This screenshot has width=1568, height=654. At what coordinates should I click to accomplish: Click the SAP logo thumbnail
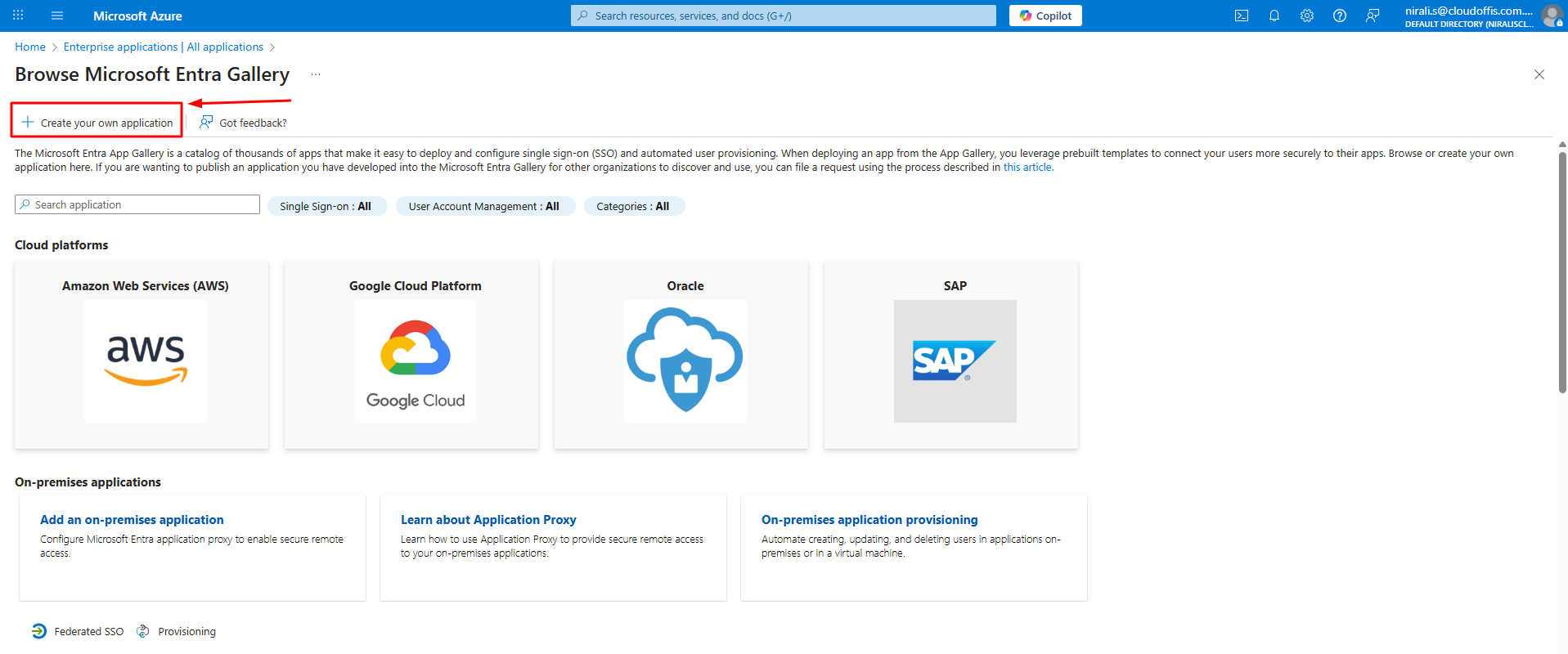pos(955,361)
